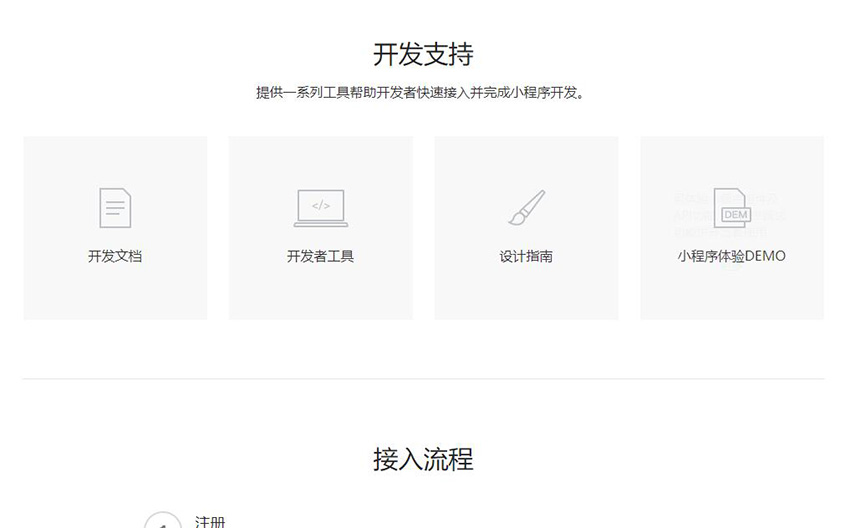Click the document icon above 开发文档
Screen dimensions: 850x528
115,208
